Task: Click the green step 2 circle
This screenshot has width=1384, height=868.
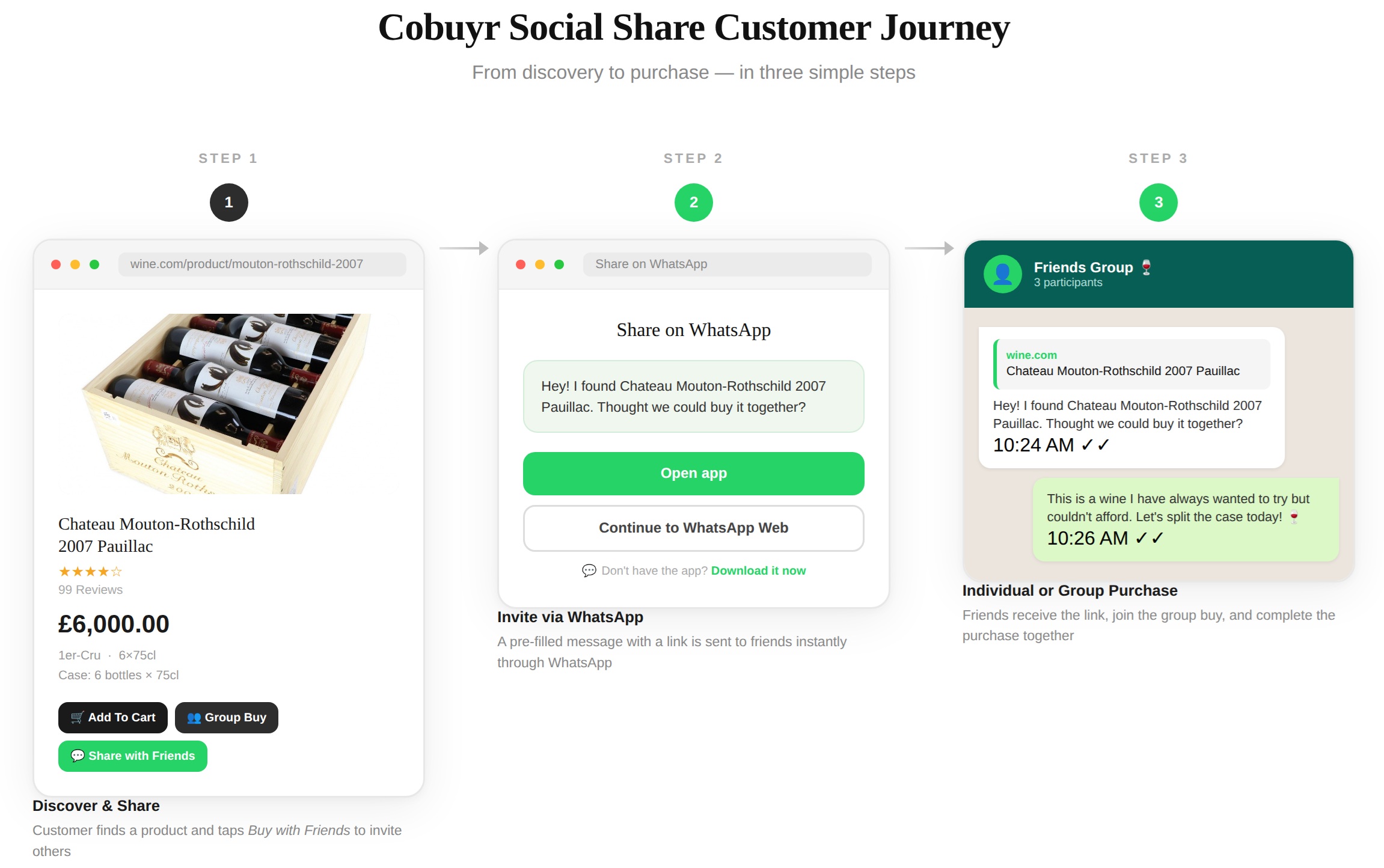Action: [693, 203]
